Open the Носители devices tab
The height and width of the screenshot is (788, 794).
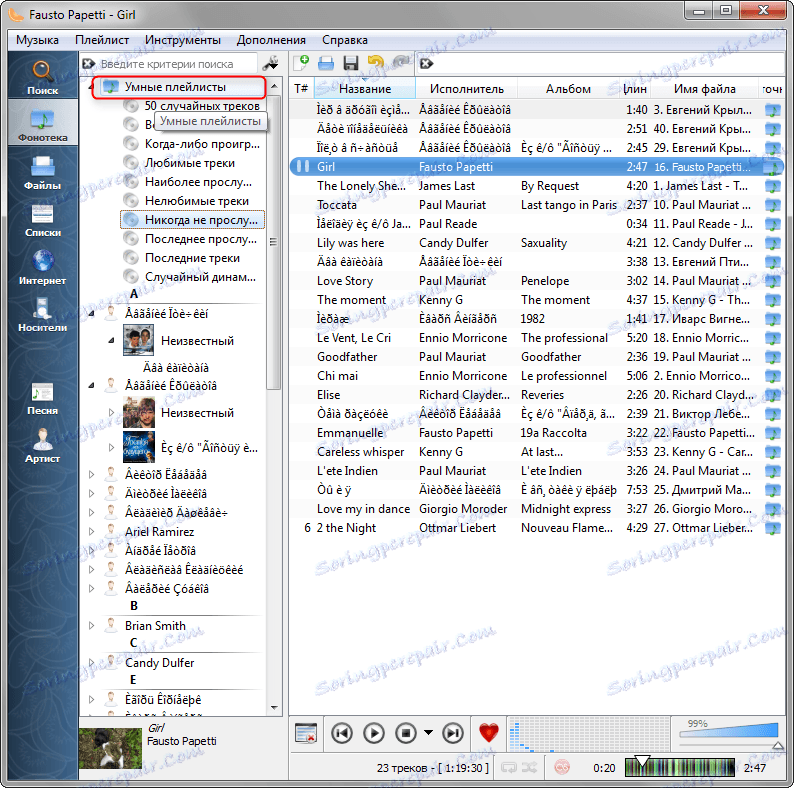point(43,314)
